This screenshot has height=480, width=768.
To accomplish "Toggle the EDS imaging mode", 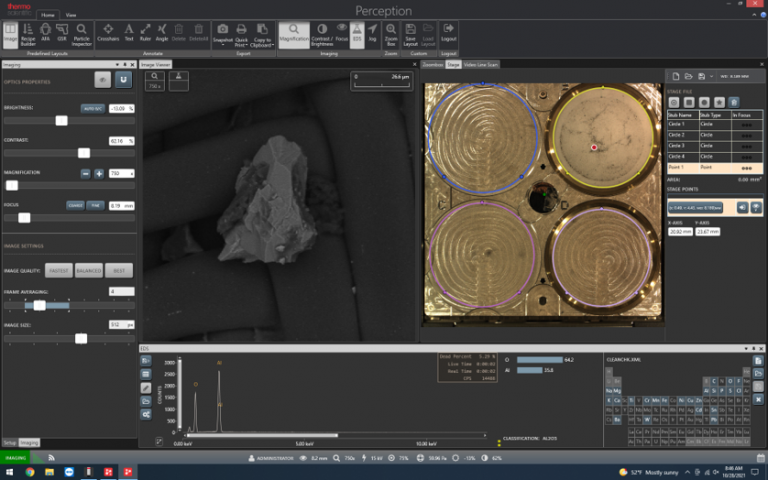I will 357,33.
